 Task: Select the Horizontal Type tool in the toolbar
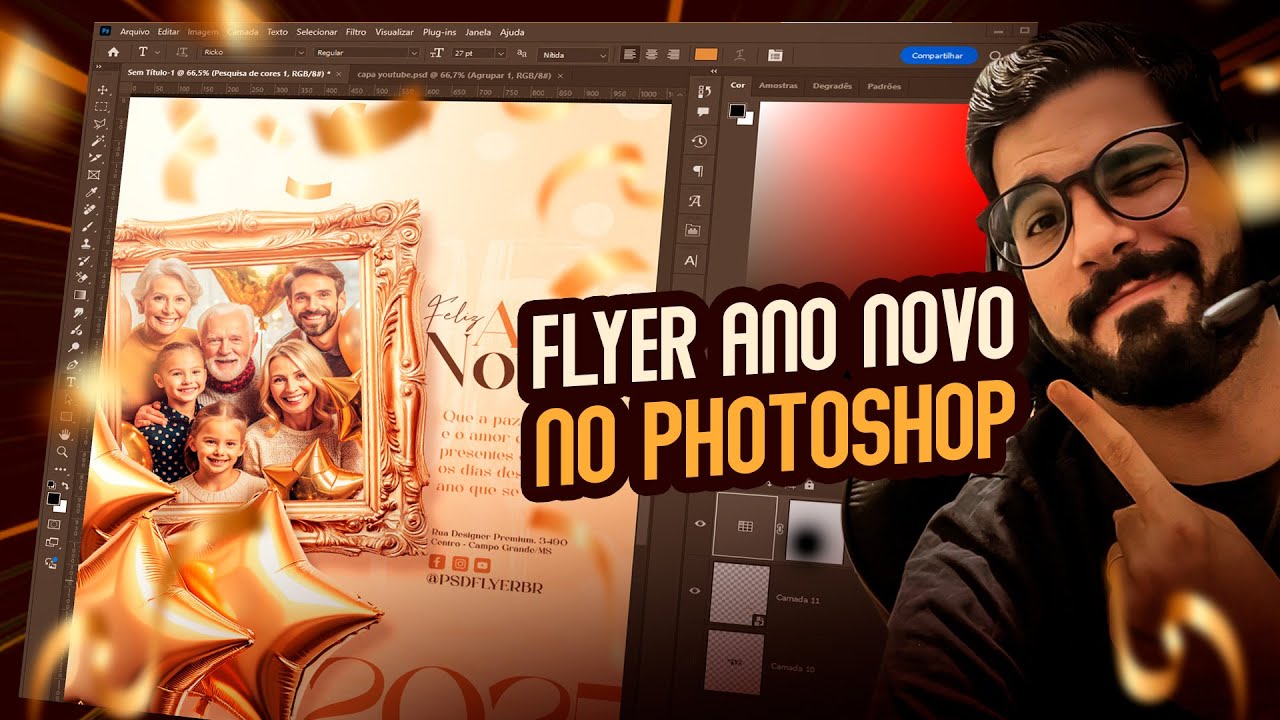[71, 382]
